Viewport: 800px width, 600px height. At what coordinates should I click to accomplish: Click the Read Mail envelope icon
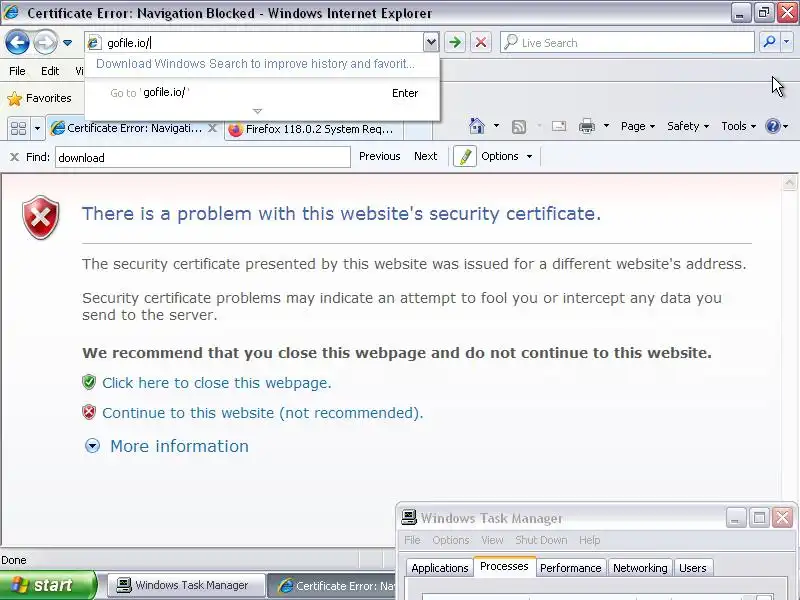(559, 126)
